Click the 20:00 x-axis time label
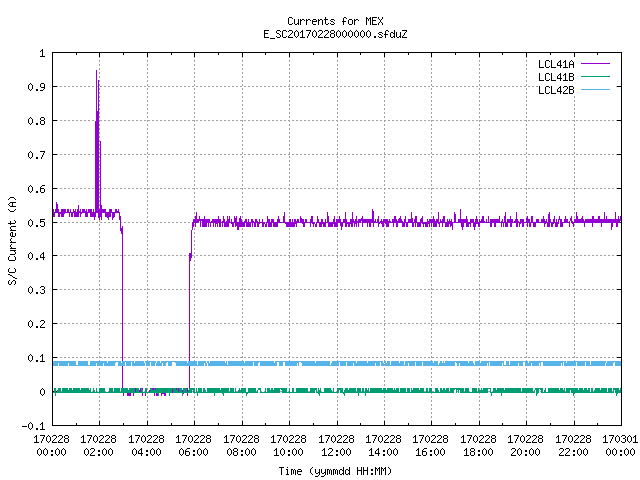Screen dimensions: 640x480 (x=525, y=452)
